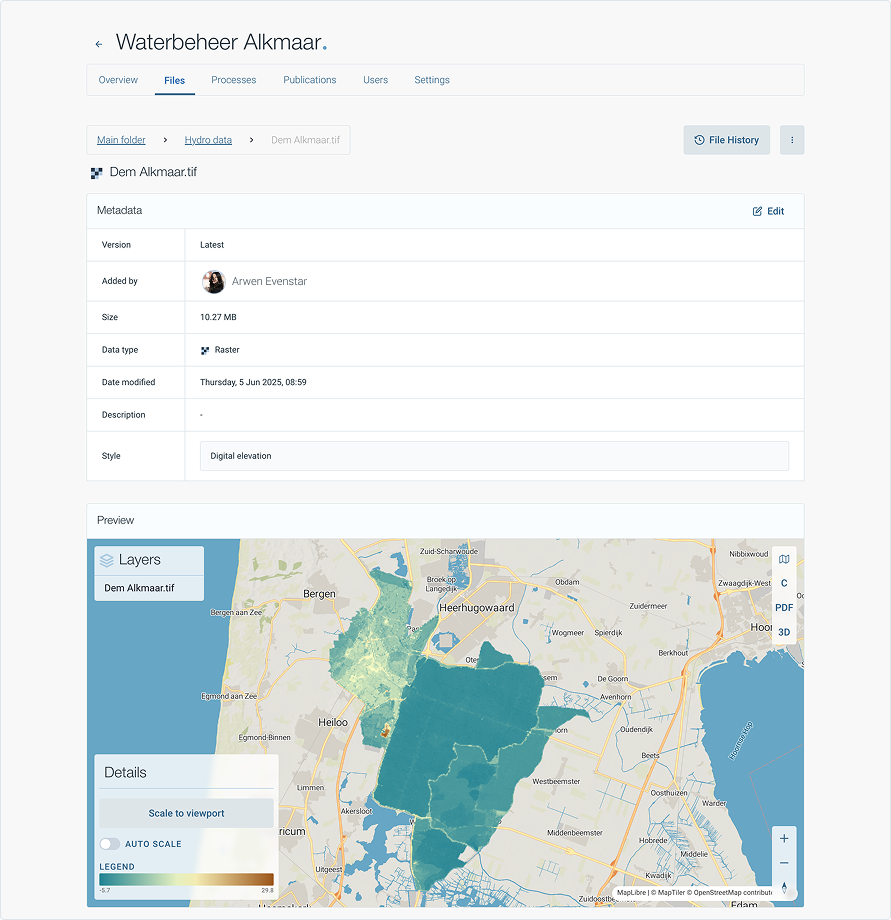
Task: Switch to the Processes tab
Action: tap(233, 80)
